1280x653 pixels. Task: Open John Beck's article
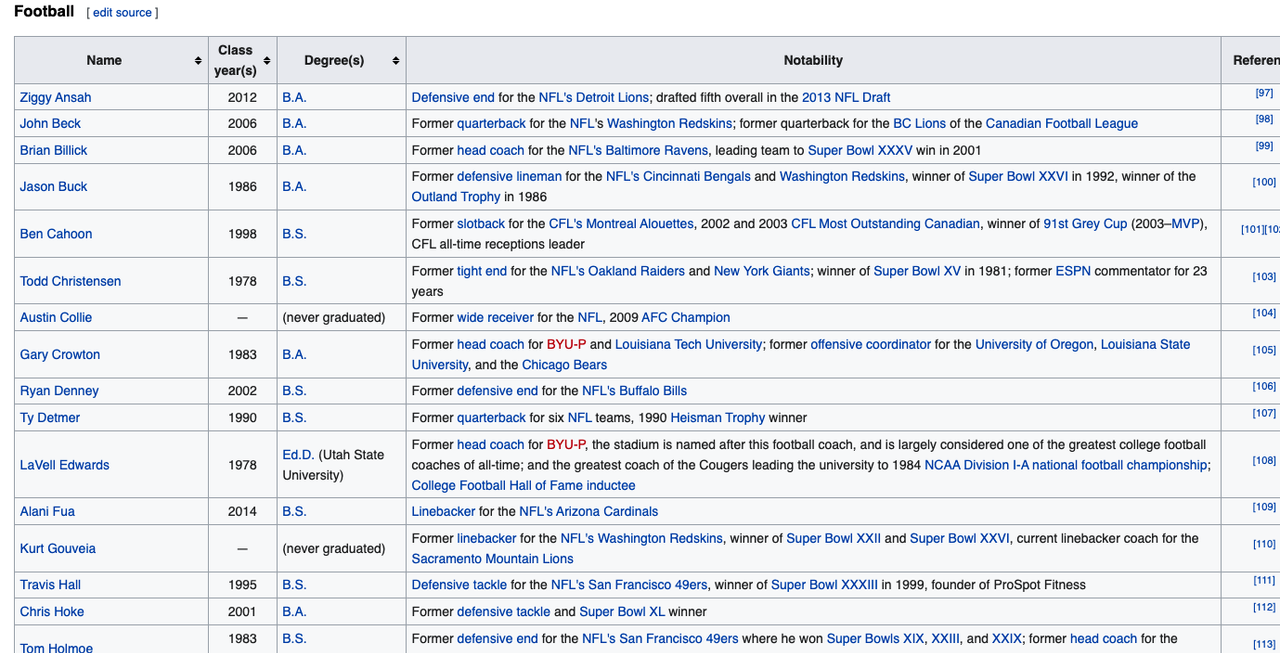[x=50, y=123]
